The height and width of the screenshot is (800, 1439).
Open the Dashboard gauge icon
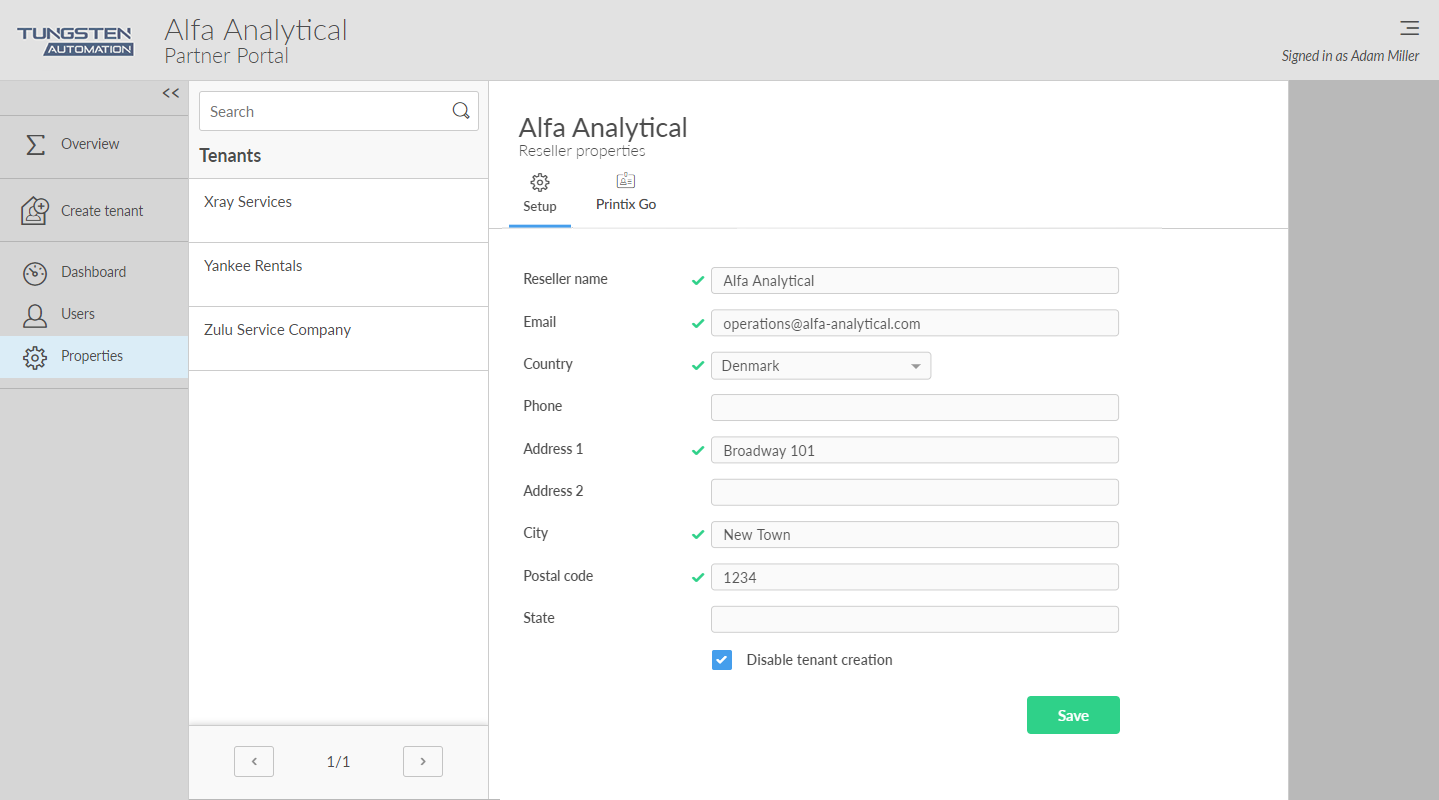[x=35, y=272]
